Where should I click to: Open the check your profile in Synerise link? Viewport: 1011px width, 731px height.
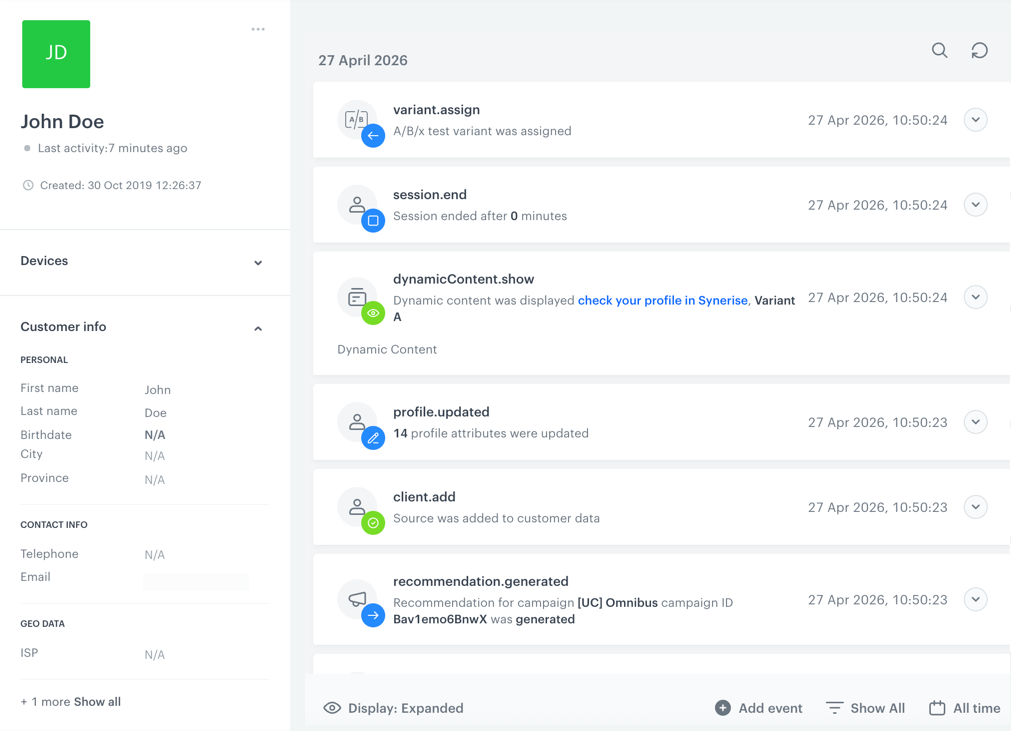pos(662,300)
